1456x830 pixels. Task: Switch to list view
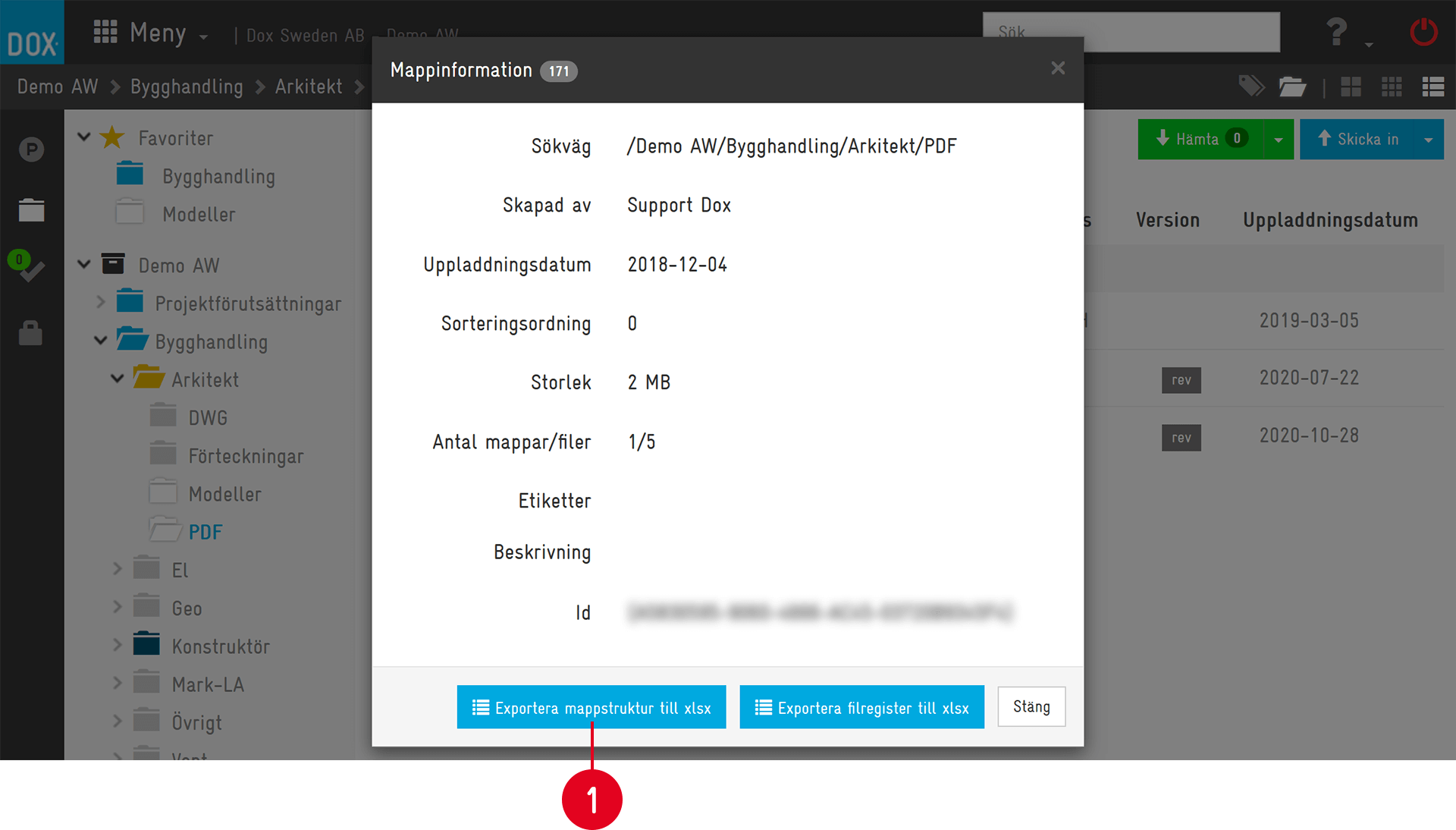click(x=1432, y=86)
